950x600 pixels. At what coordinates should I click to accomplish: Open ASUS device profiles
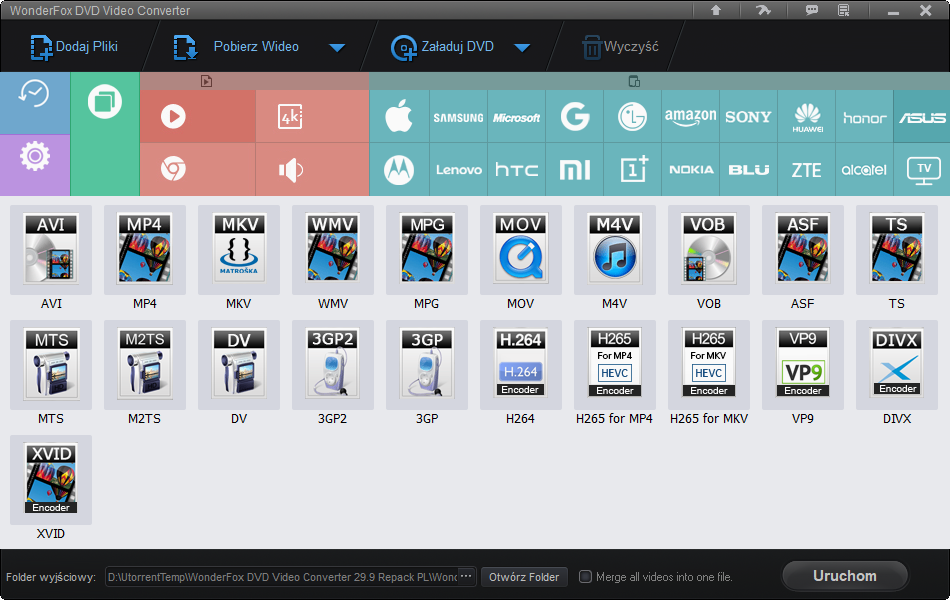click(922, 116)
